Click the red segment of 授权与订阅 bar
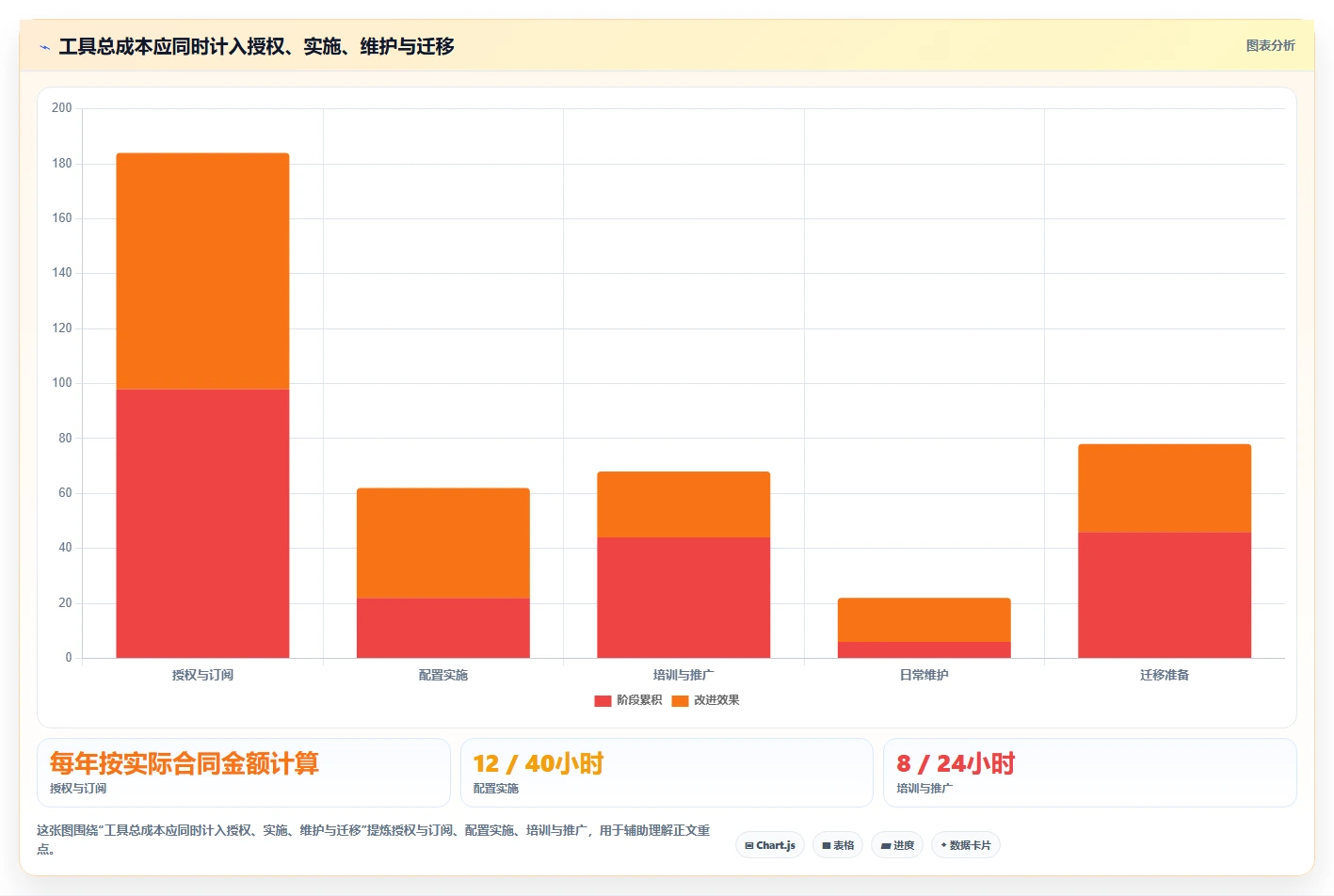1334x896 pixels. click(x=202, y=523)
